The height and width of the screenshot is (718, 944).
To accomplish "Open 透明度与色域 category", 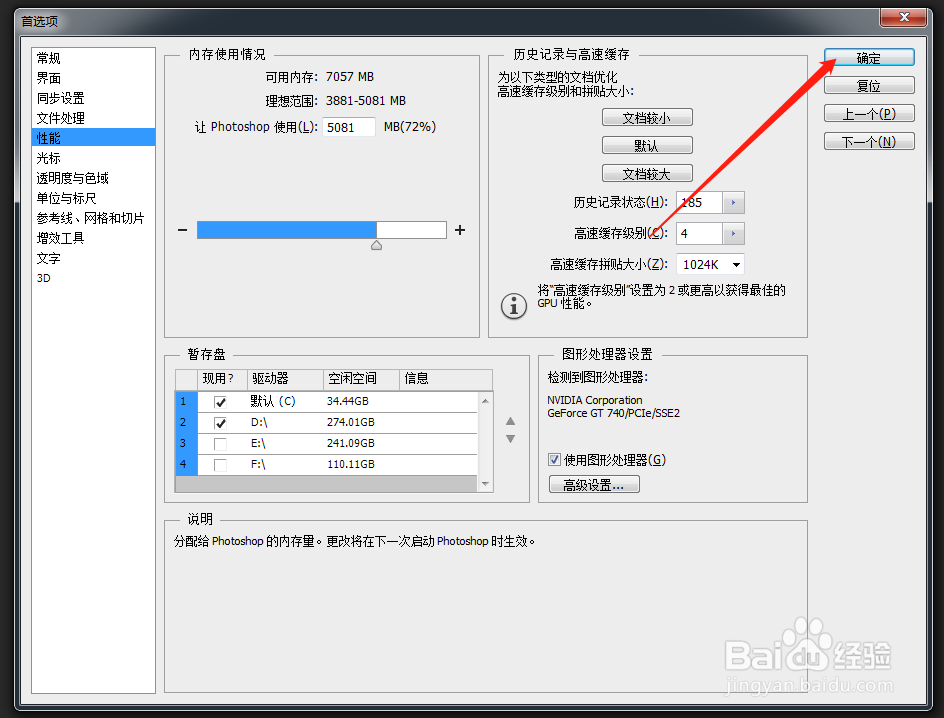I will 93,178.
